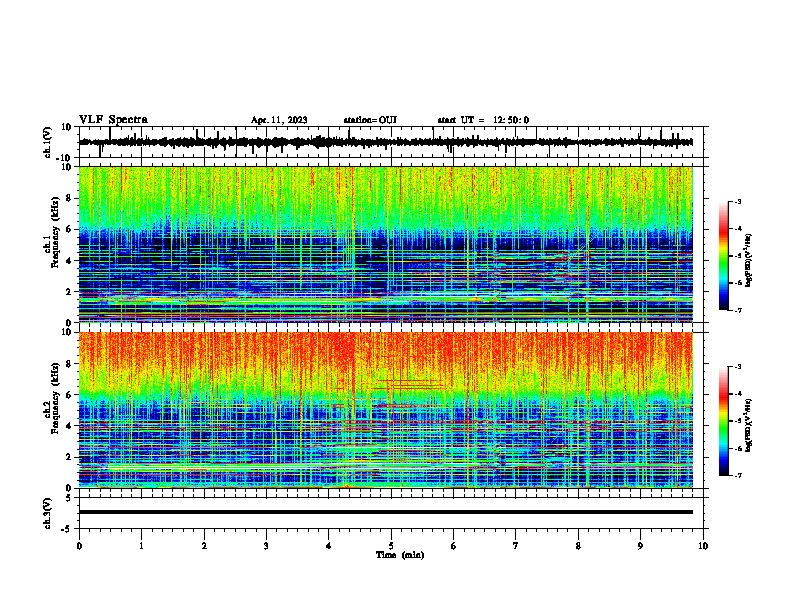Click the "-7" label on ch.2 color scale
This screenshot has height=612, width=792.
point(737,475)
